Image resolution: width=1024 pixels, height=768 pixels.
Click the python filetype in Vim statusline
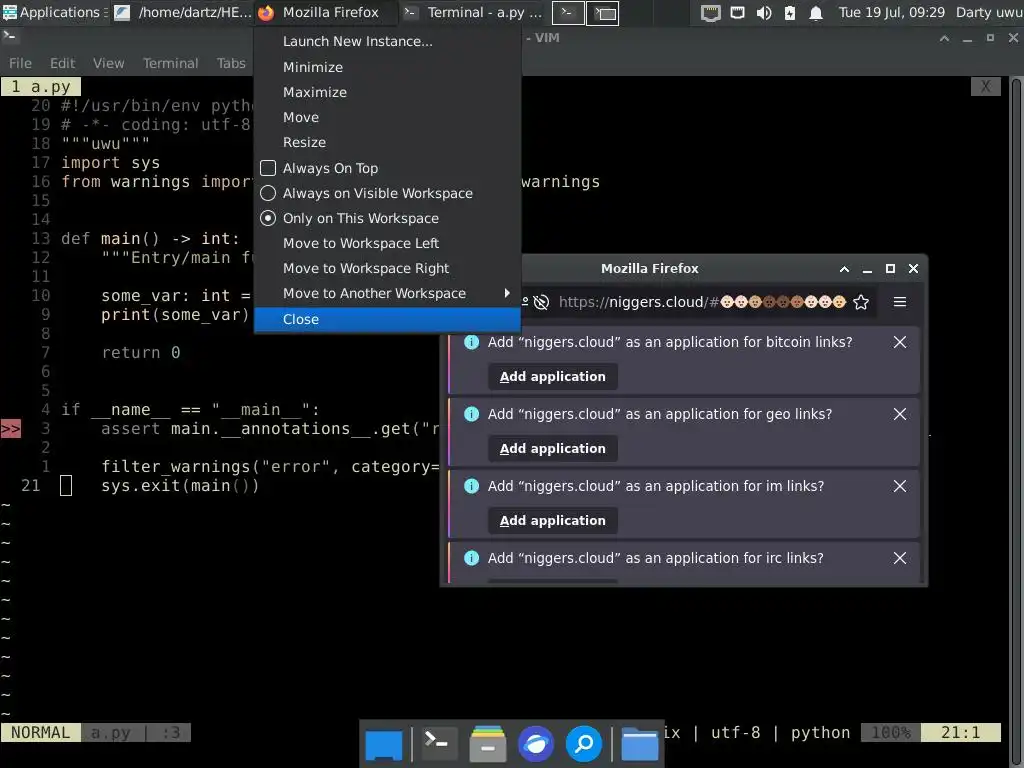coord(820,733)
